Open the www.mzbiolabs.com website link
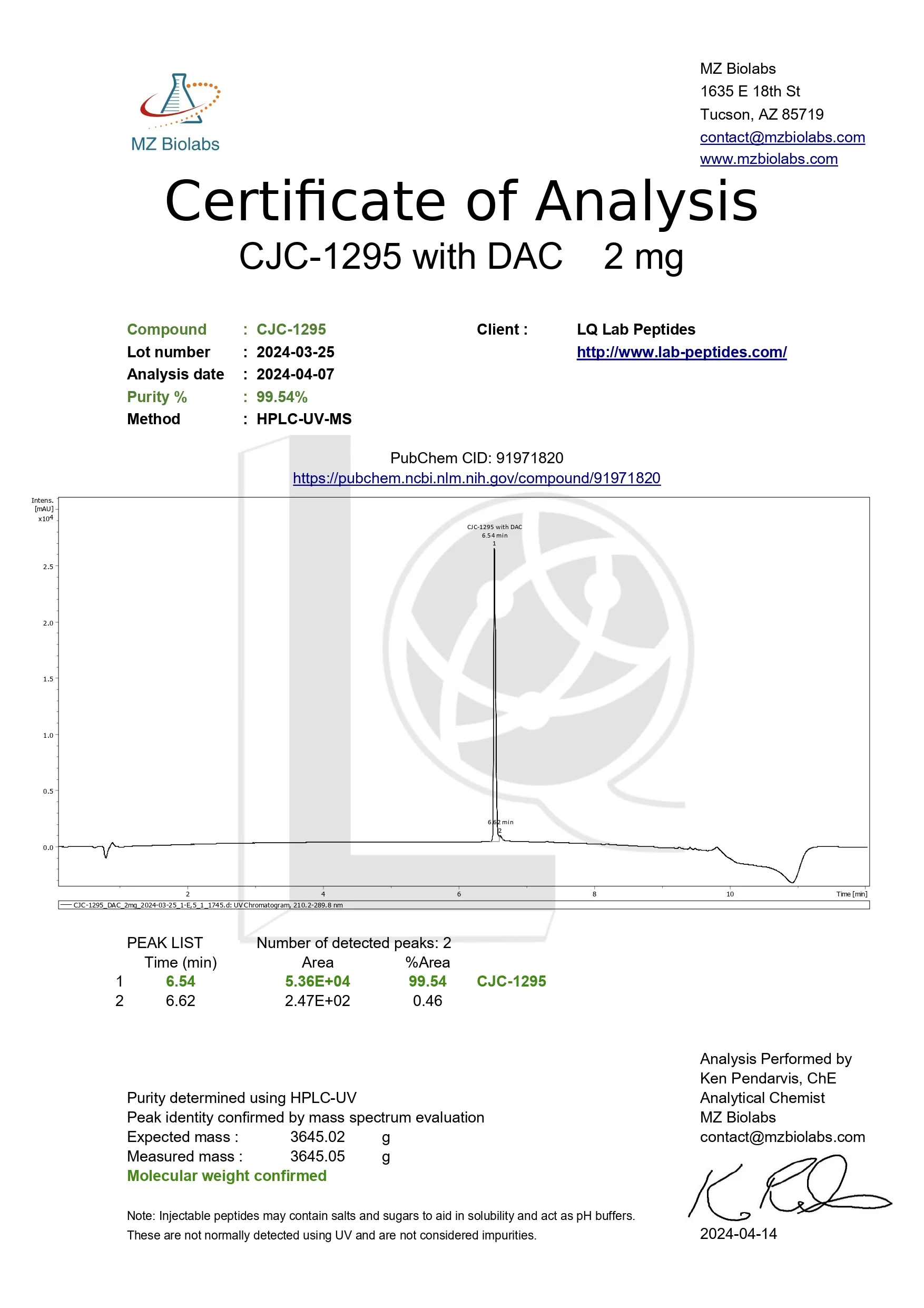The image size is (924, 1308). 768,159
